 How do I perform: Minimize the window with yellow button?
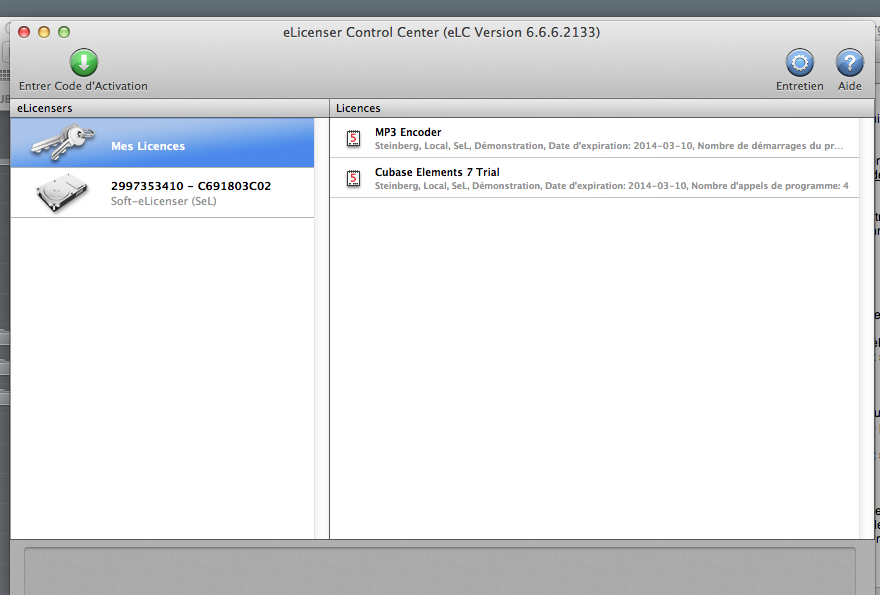tap(44, 32)
